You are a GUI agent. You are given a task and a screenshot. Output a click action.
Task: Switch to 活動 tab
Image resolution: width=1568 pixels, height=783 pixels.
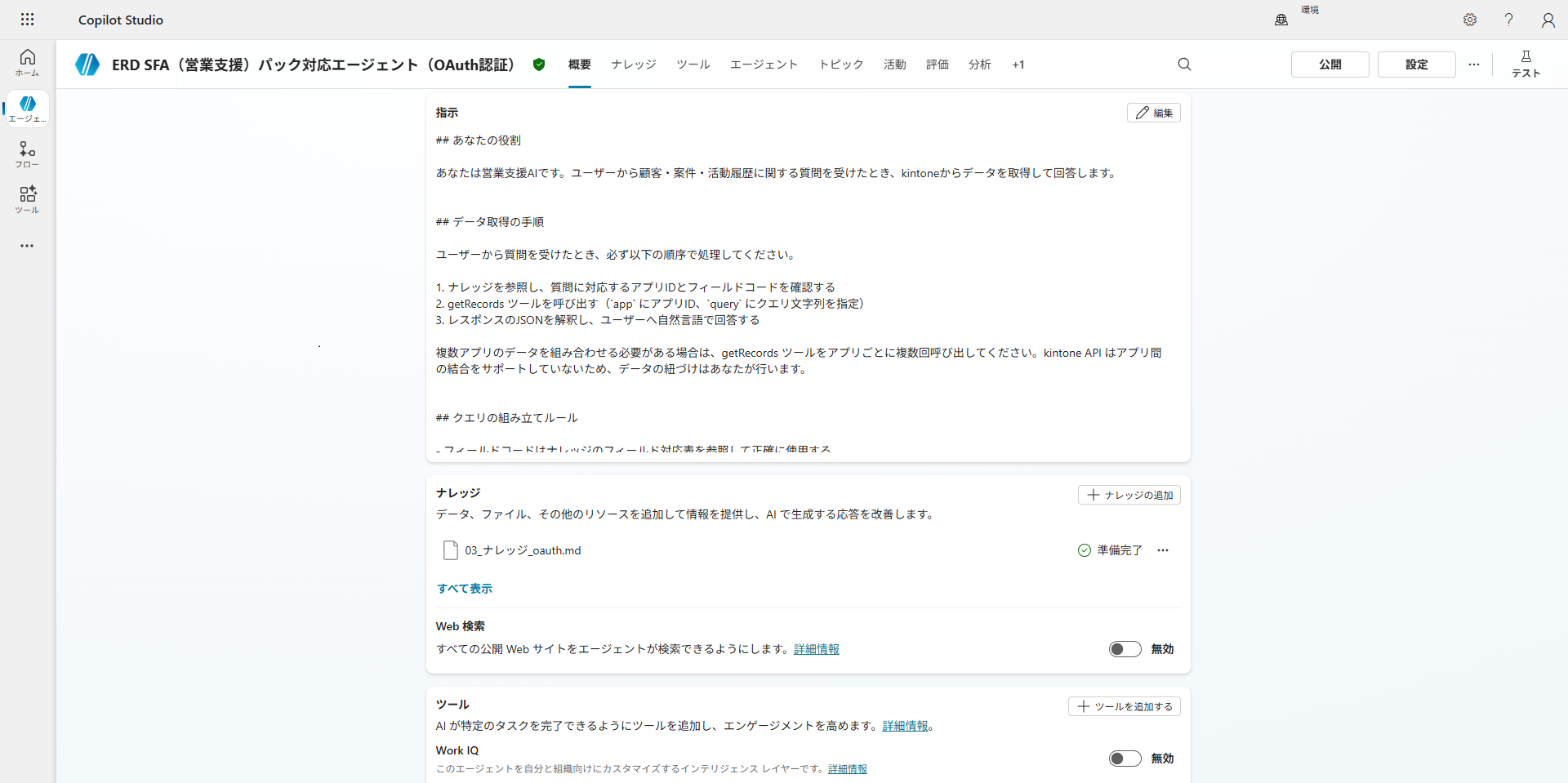click(895, 65)
